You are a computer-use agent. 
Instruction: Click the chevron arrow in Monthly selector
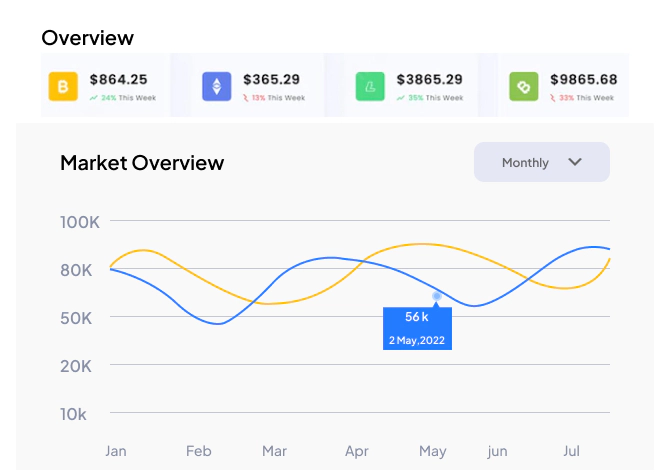[x=575, y=162]
